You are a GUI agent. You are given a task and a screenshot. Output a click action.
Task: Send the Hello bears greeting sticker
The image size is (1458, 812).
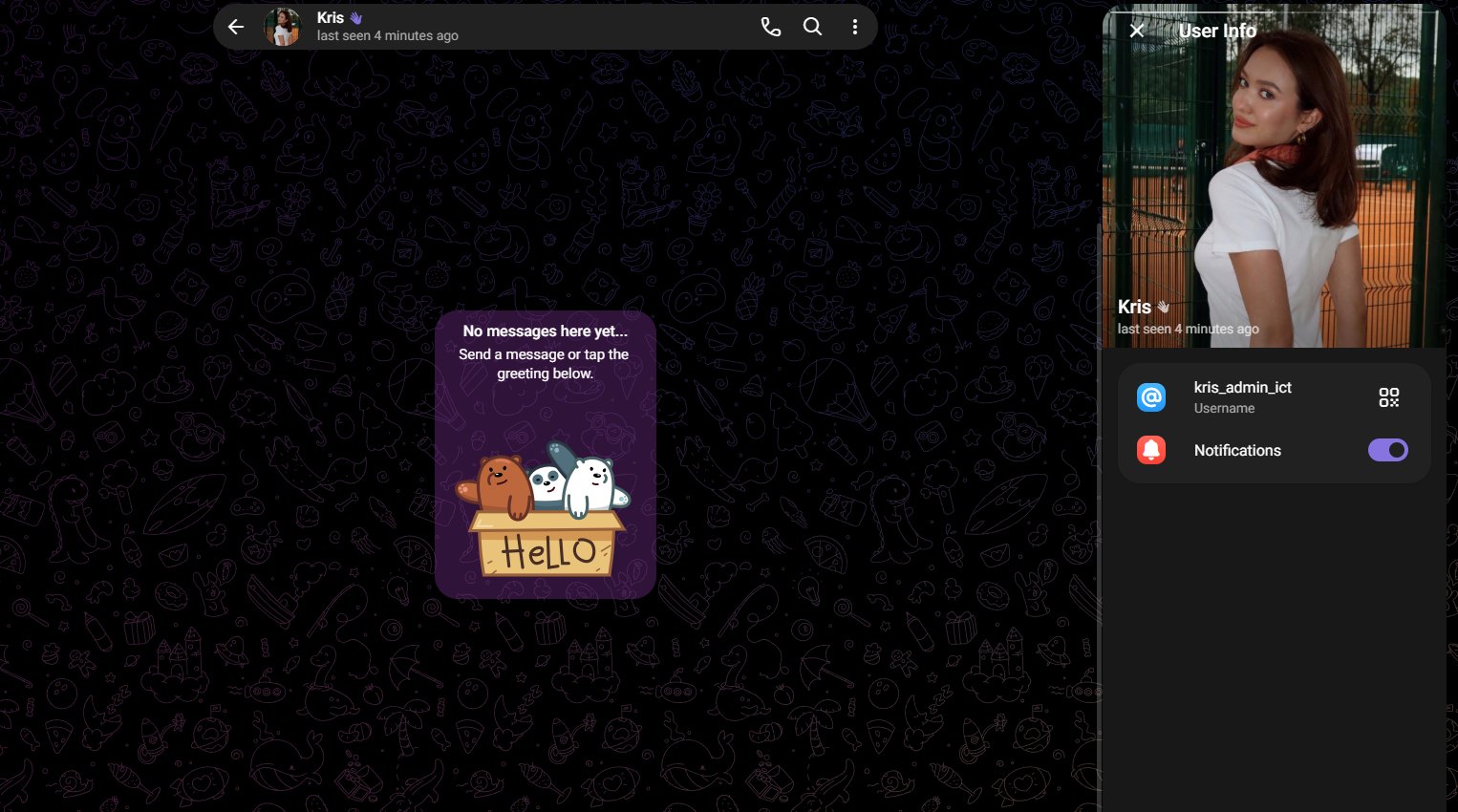coord(546,507)
